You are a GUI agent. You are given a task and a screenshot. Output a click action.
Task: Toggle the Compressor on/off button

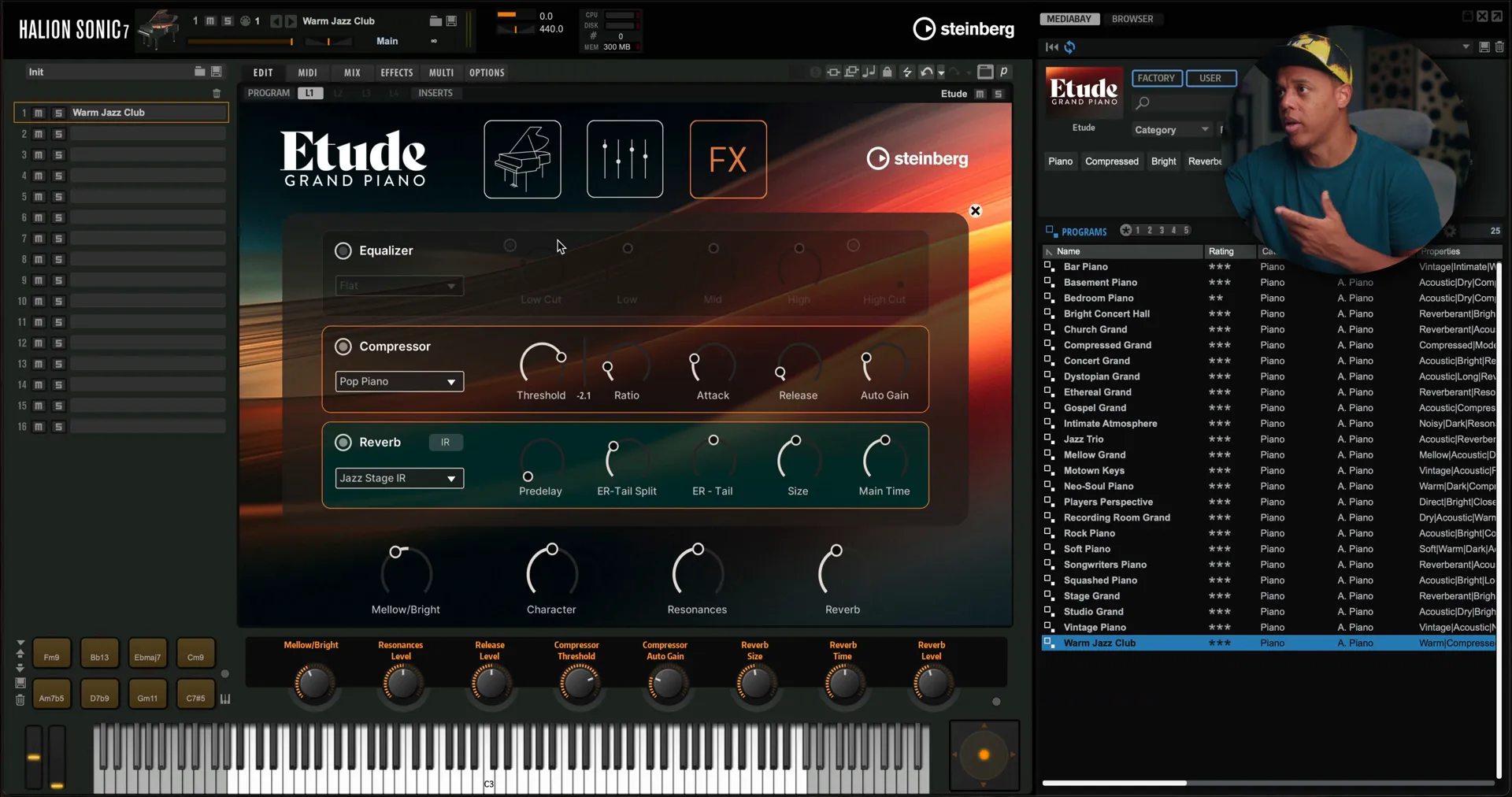(x=343, y=347)
